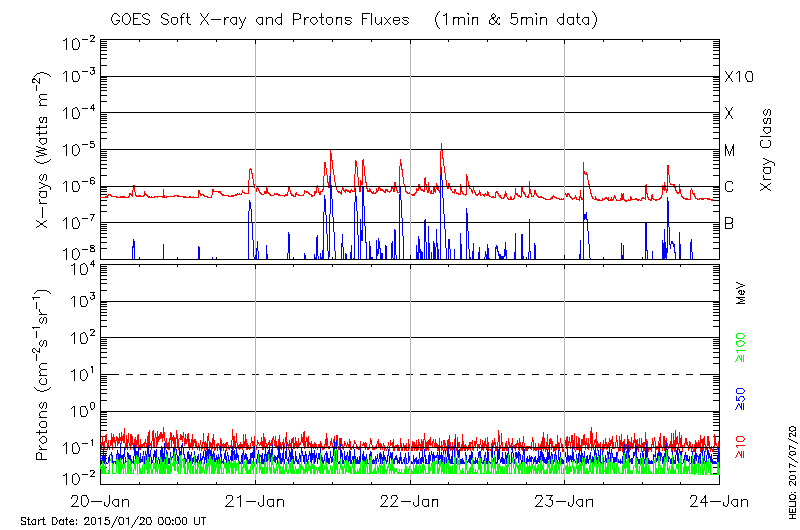Click the tallest red X-ray peak after 22-Jan
This screenshot has height=530, width=800.
[441, 145]
